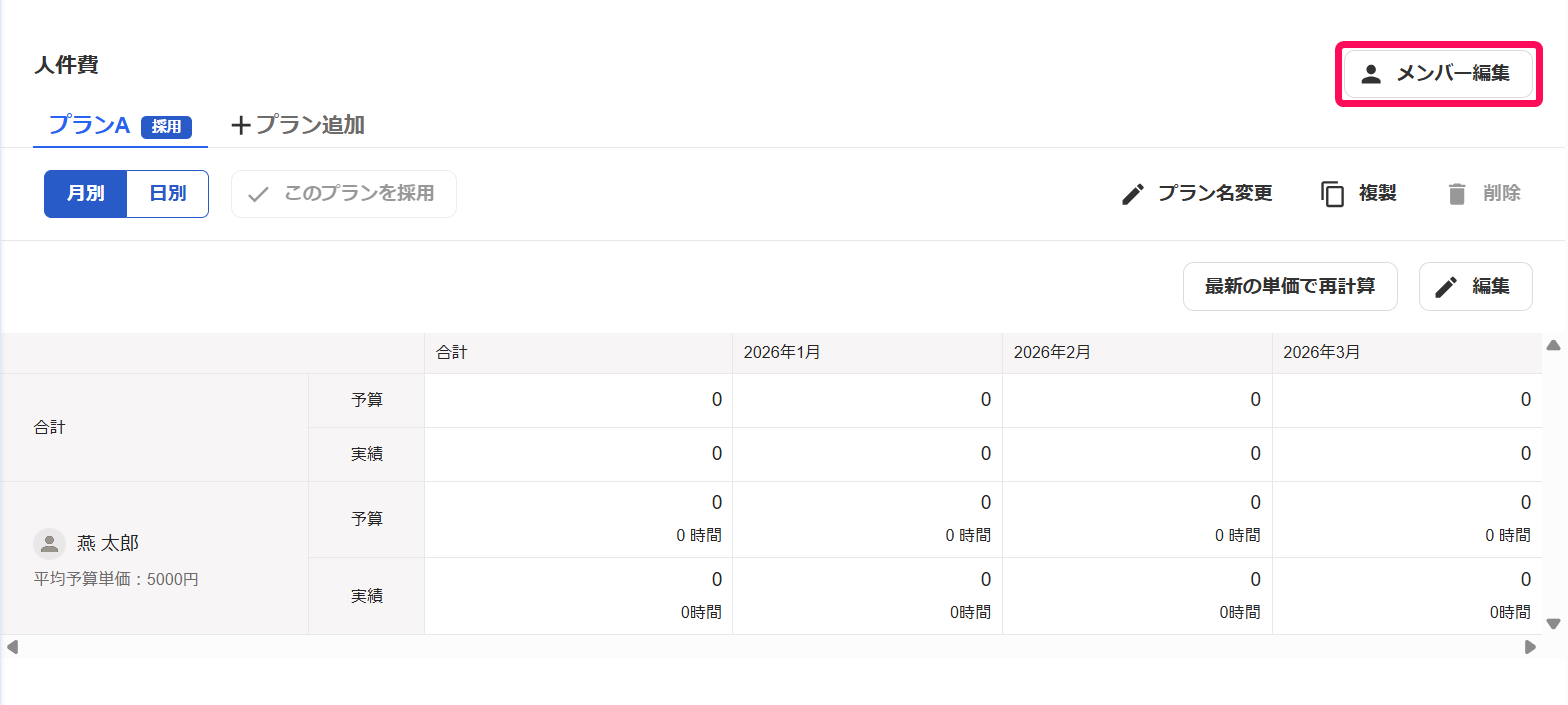
Task: Click the horizontal scroll left arrow
Action: [12, 647]
